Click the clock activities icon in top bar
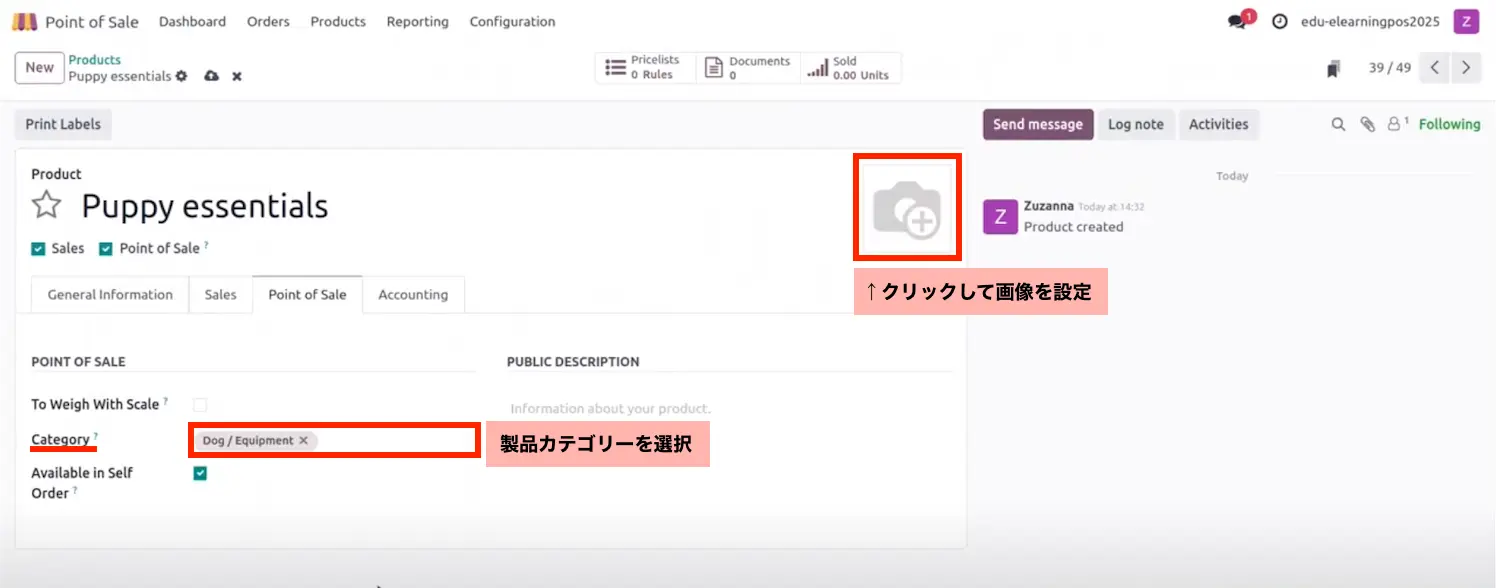Screen dimensions: 1496x588 [1279, 22]
